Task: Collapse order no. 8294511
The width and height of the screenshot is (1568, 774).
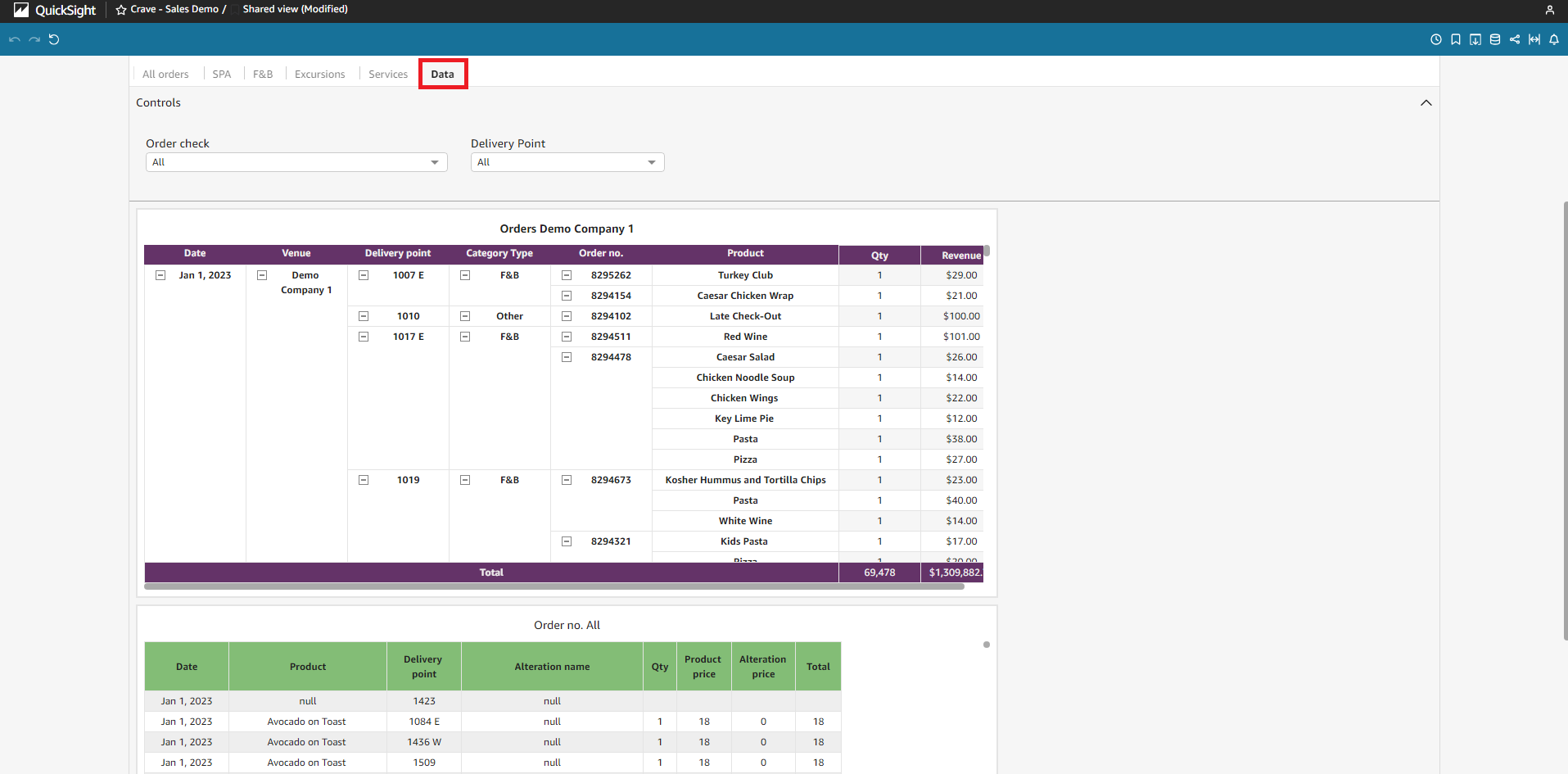Action: (x=567, y=337)
